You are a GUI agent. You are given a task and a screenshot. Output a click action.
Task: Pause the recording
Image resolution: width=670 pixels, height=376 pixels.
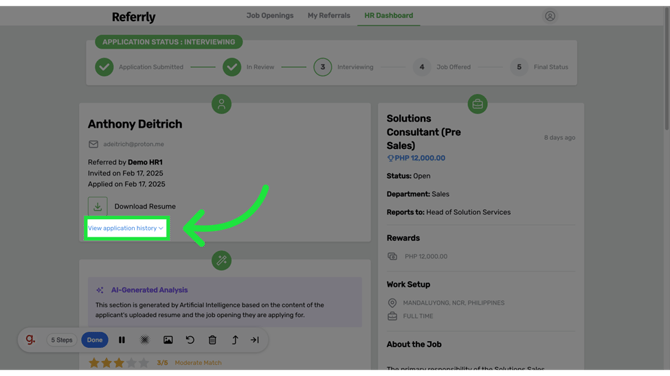(x=122, y=340)
